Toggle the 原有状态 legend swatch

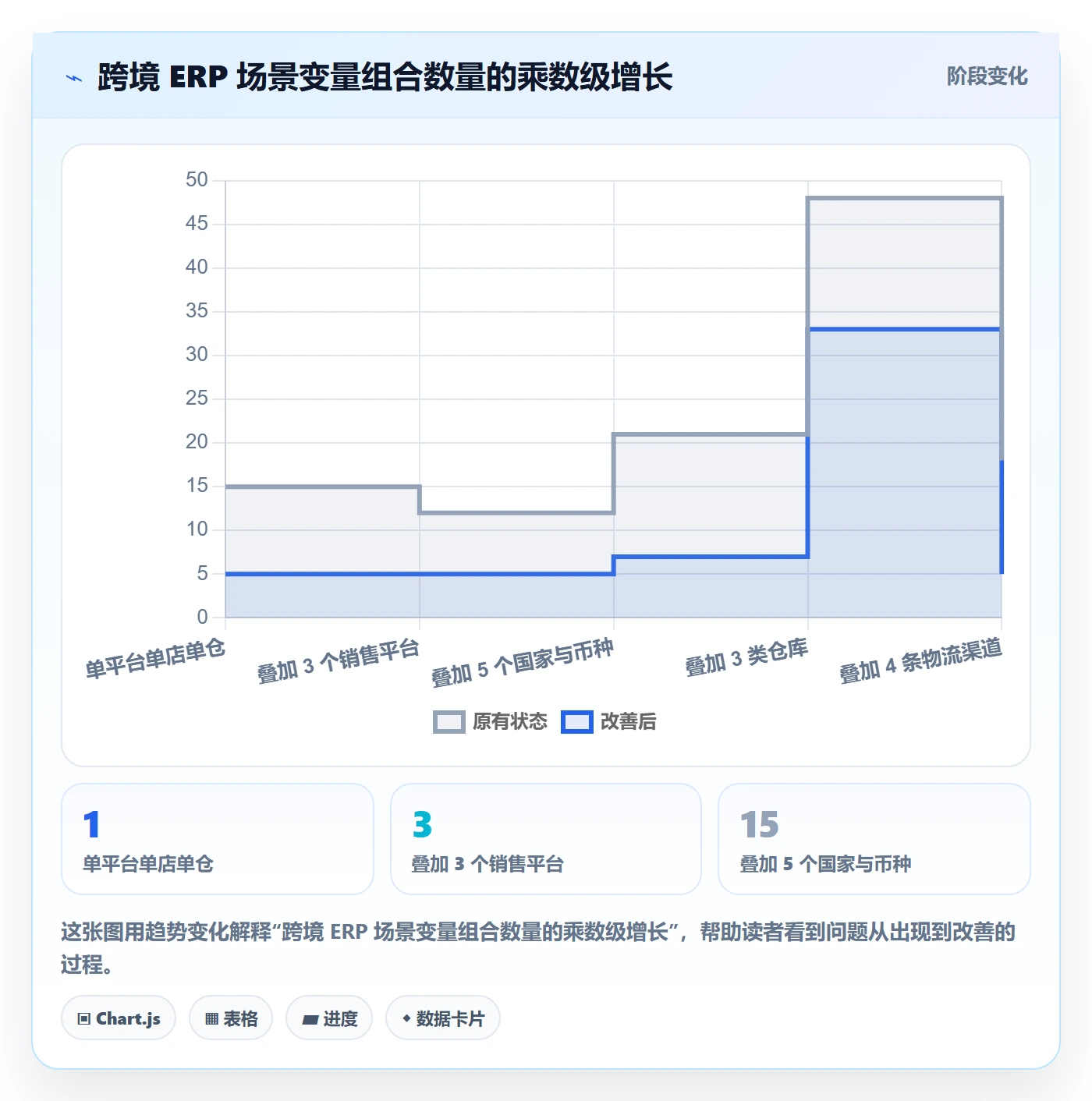pyautogui.click(x=448, y=722)
